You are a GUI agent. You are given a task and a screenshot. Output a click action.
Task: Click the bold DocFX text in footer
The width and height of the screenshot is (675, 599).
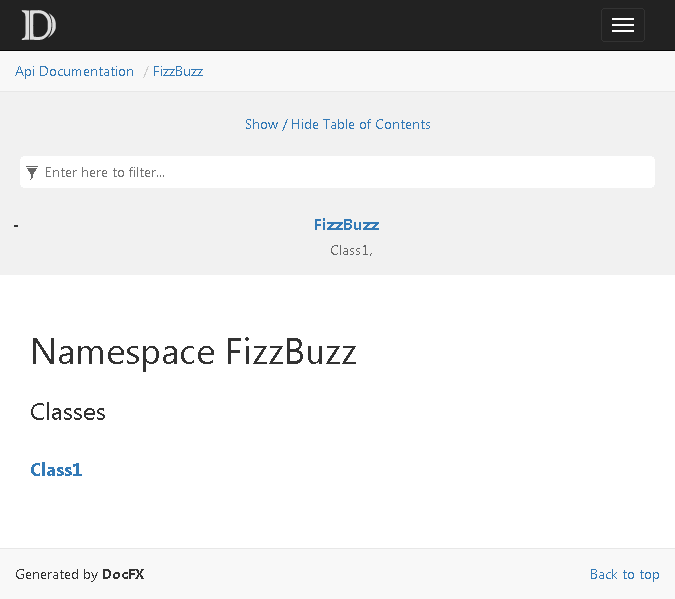tap(123, 574)
